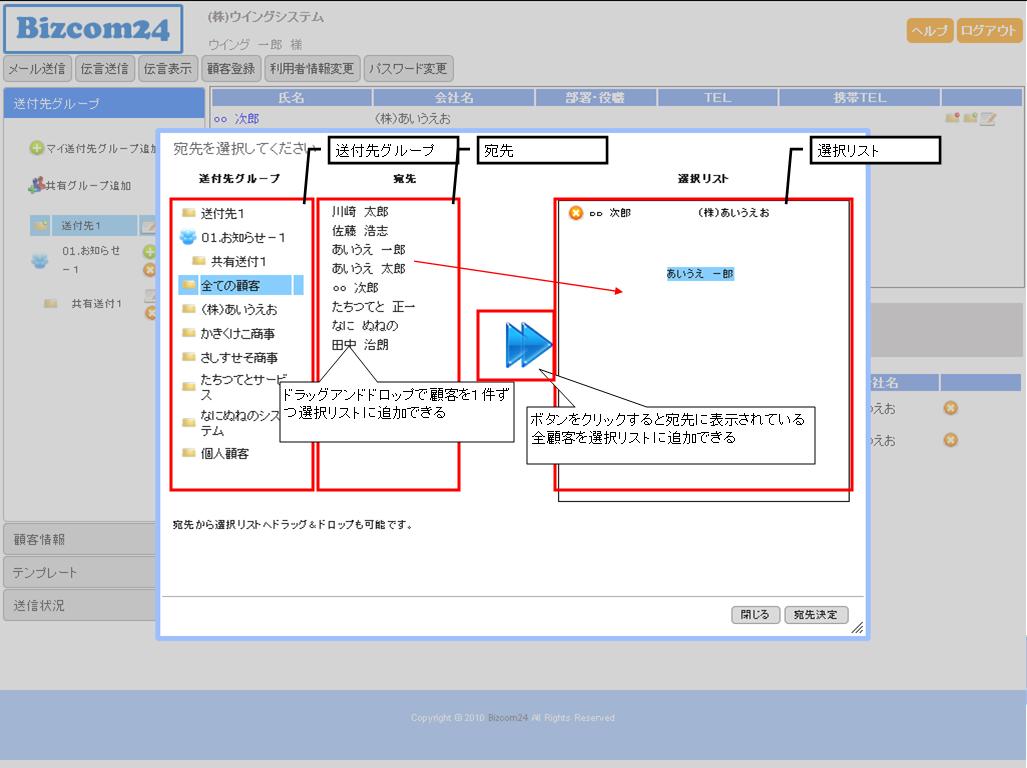Expand the テンプレート sidebar section

click(x=80, y=572)
